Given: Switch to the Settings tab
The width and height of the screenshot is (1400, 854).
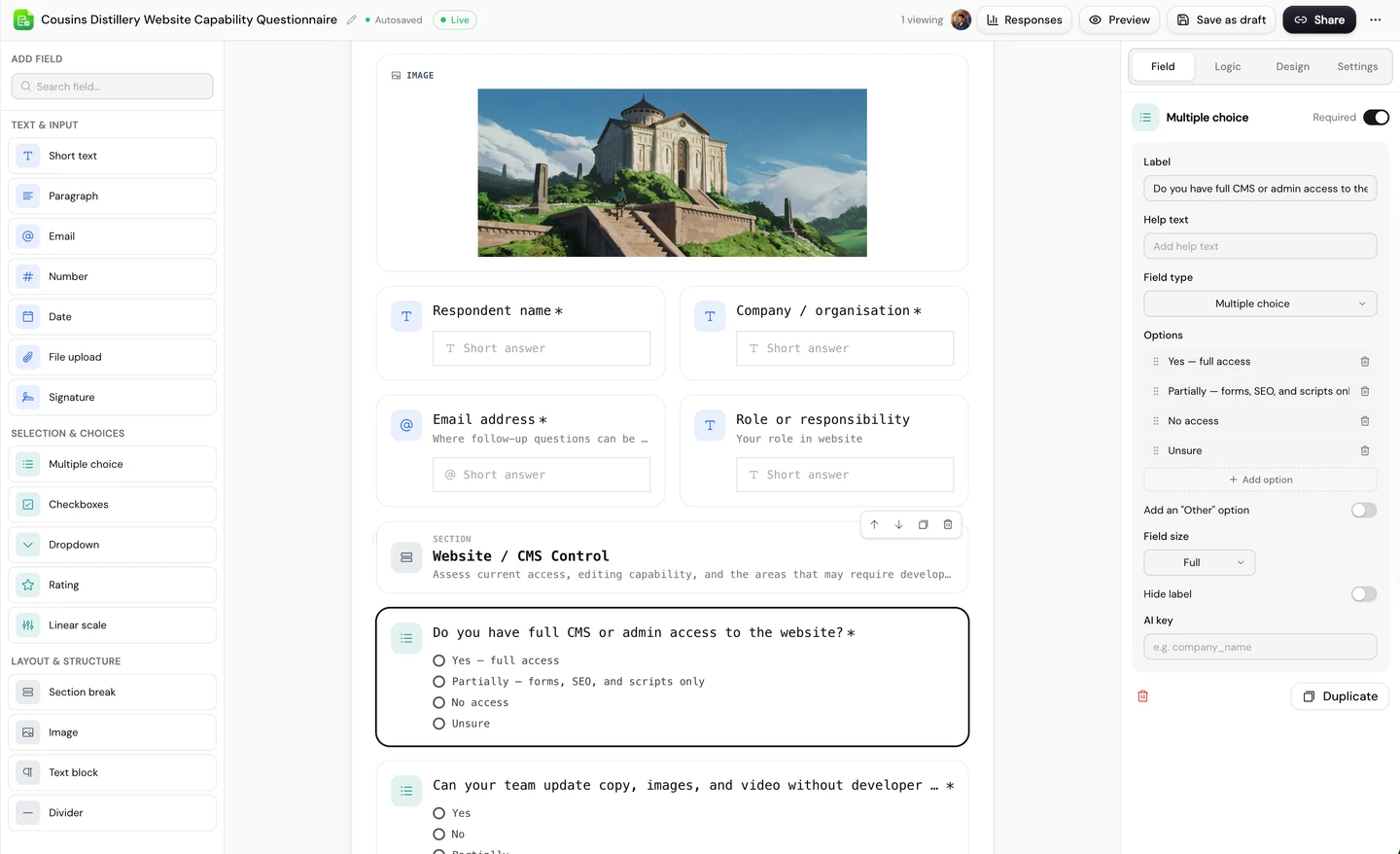Looking at the screenshot, I should click(1357, 67).
